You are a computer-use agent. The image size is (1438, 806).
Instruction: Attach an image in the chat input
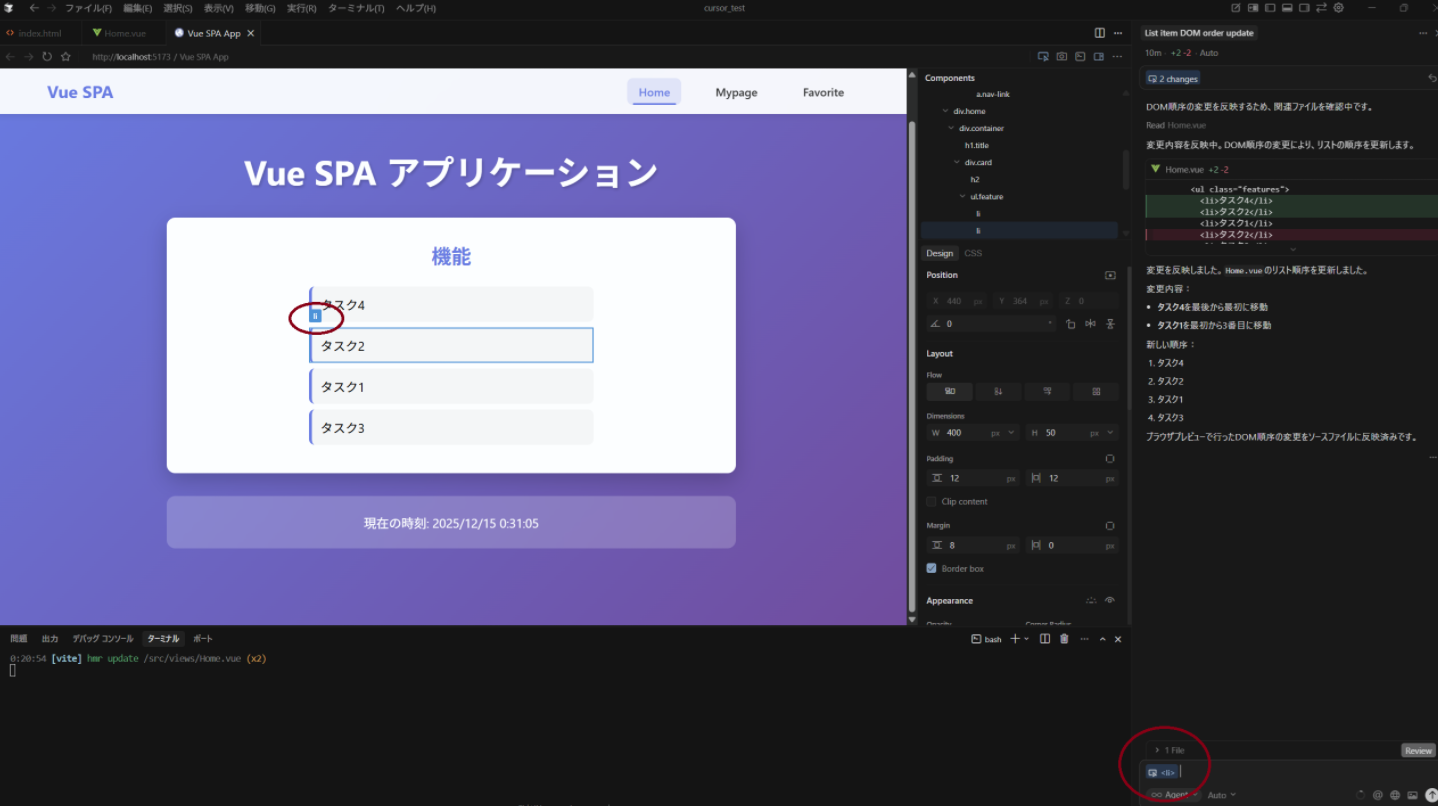[1412, 795]
